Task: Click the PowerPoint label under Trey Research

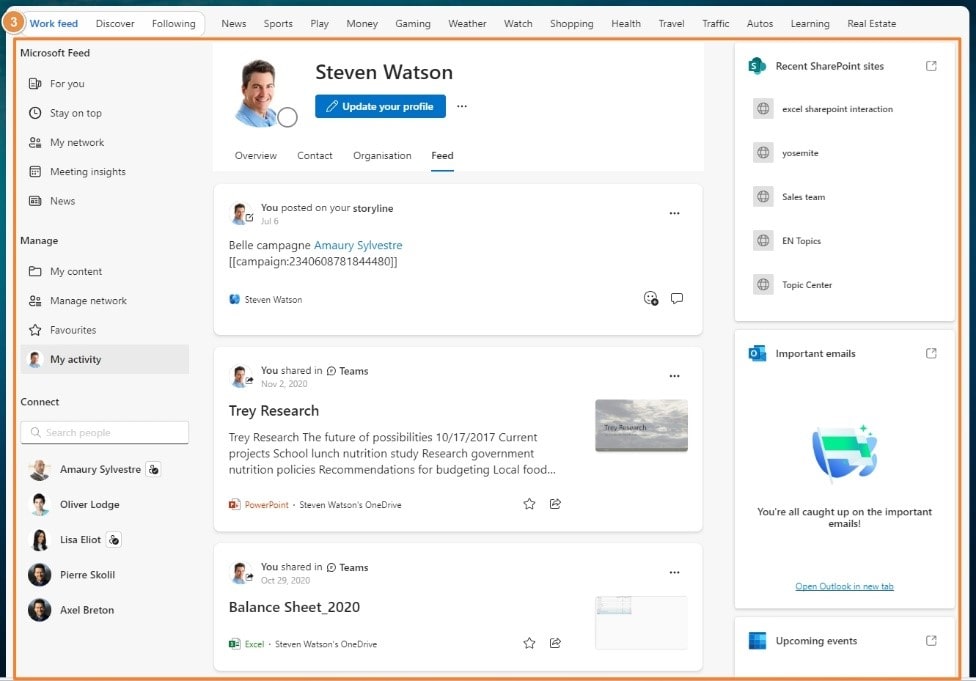Action: 266,505
